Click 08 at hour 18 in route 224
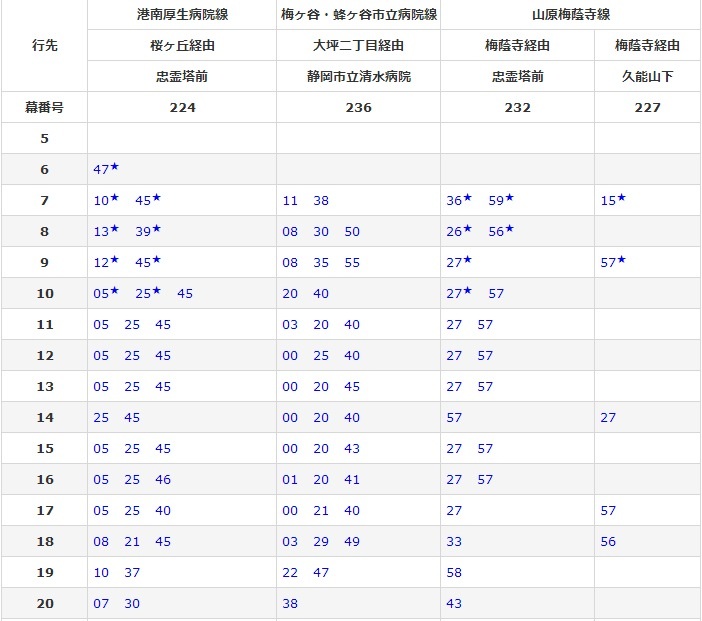The height and width of the screenshot is (621, 702). pyautogui.click(x=101, y=542)
